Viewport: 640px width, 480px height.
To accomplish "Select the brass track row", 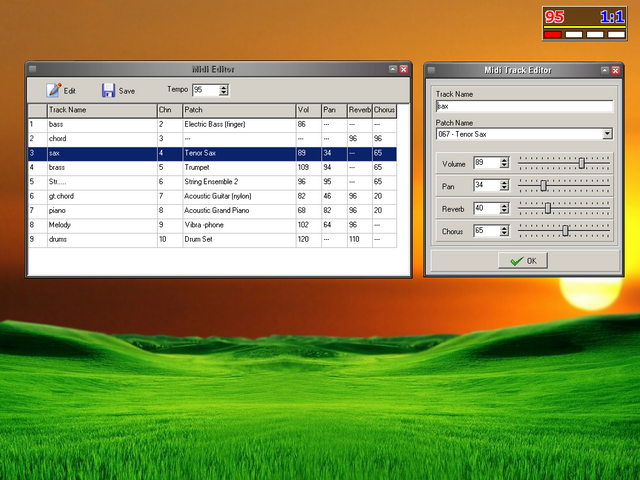I will point(212,168).
